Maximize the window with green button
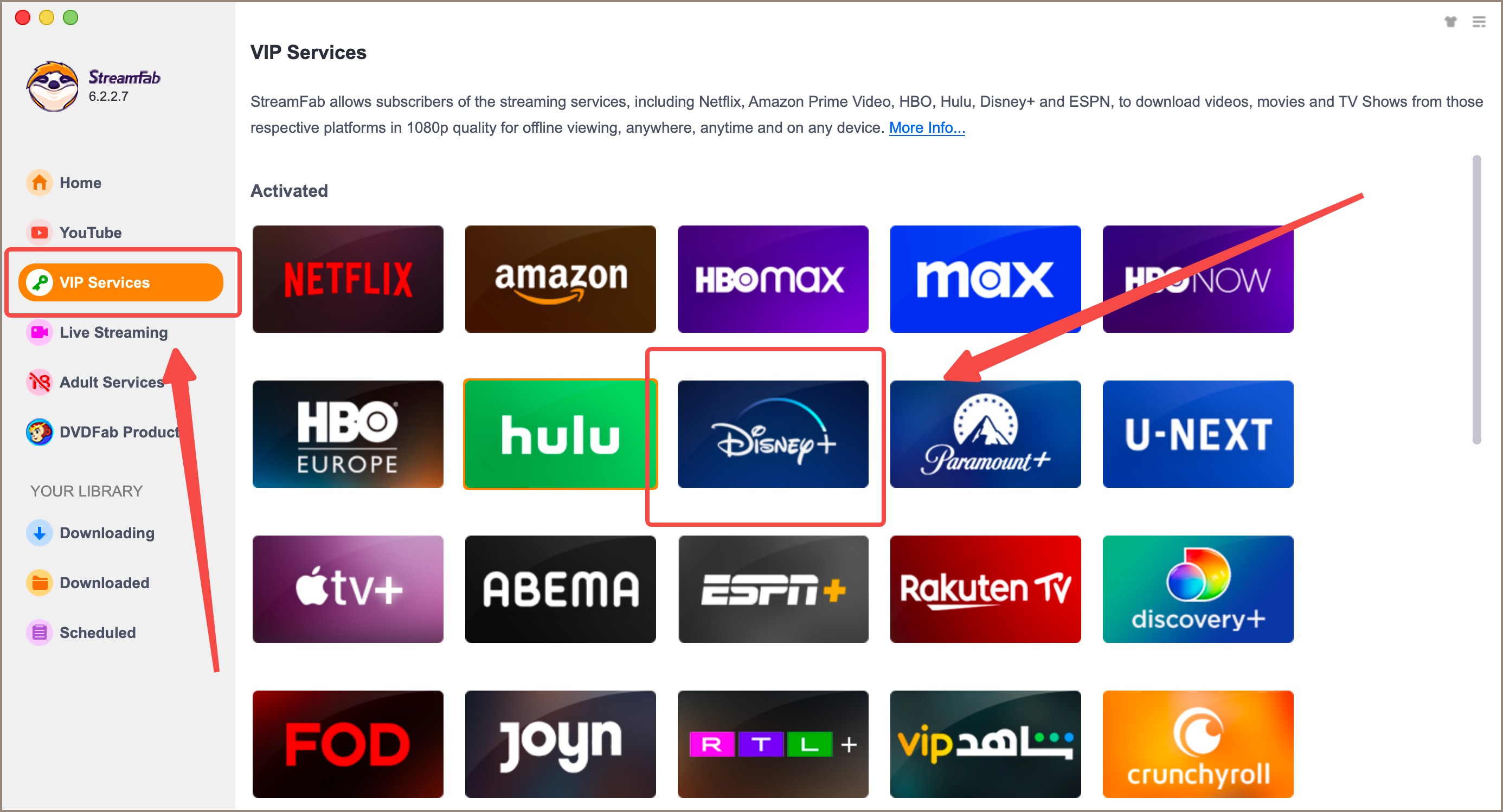This screenshot has height=812, width=1503. (x=70, y=17)
